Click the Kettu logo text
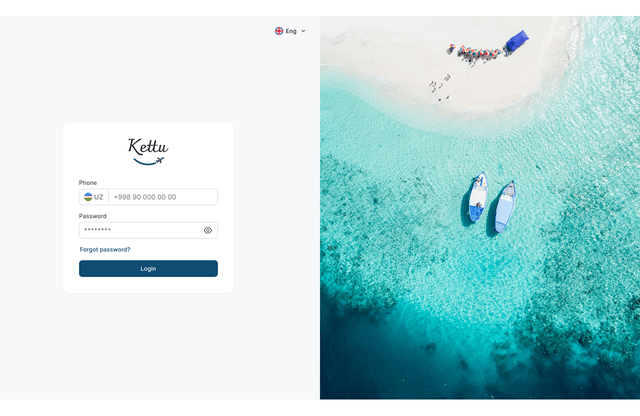The width and height of the screenshot is (640, 416). pyautogui.click(x=148, y=147)
